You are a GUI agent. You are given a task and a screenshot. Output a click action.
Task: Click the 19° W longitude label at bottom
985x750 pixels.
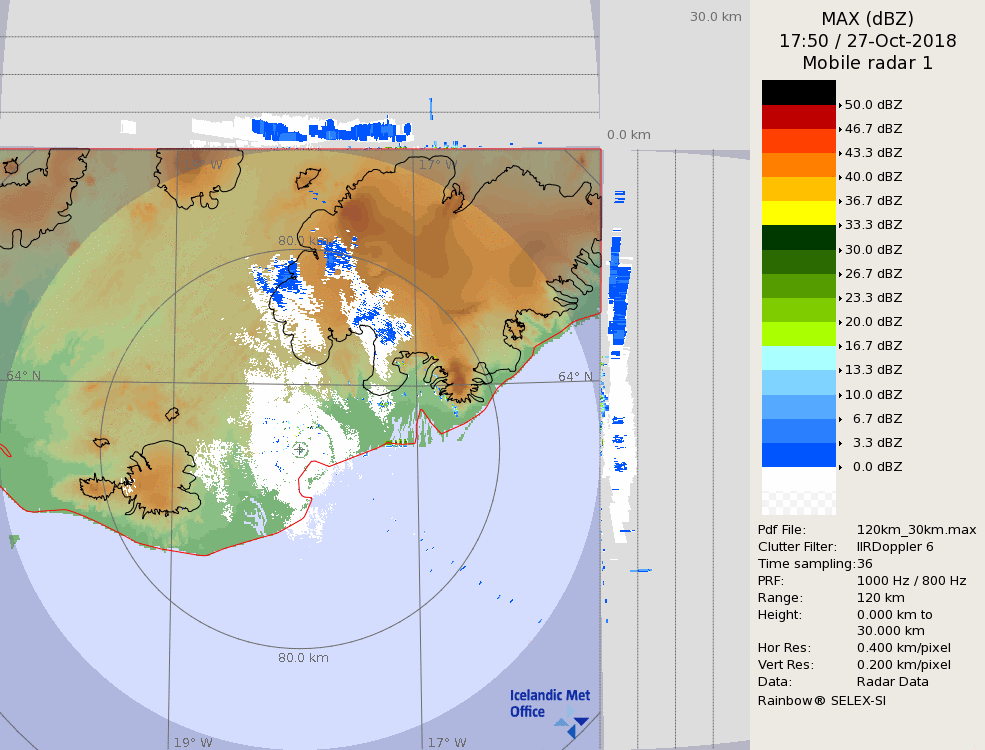click(x=193, y=742)
